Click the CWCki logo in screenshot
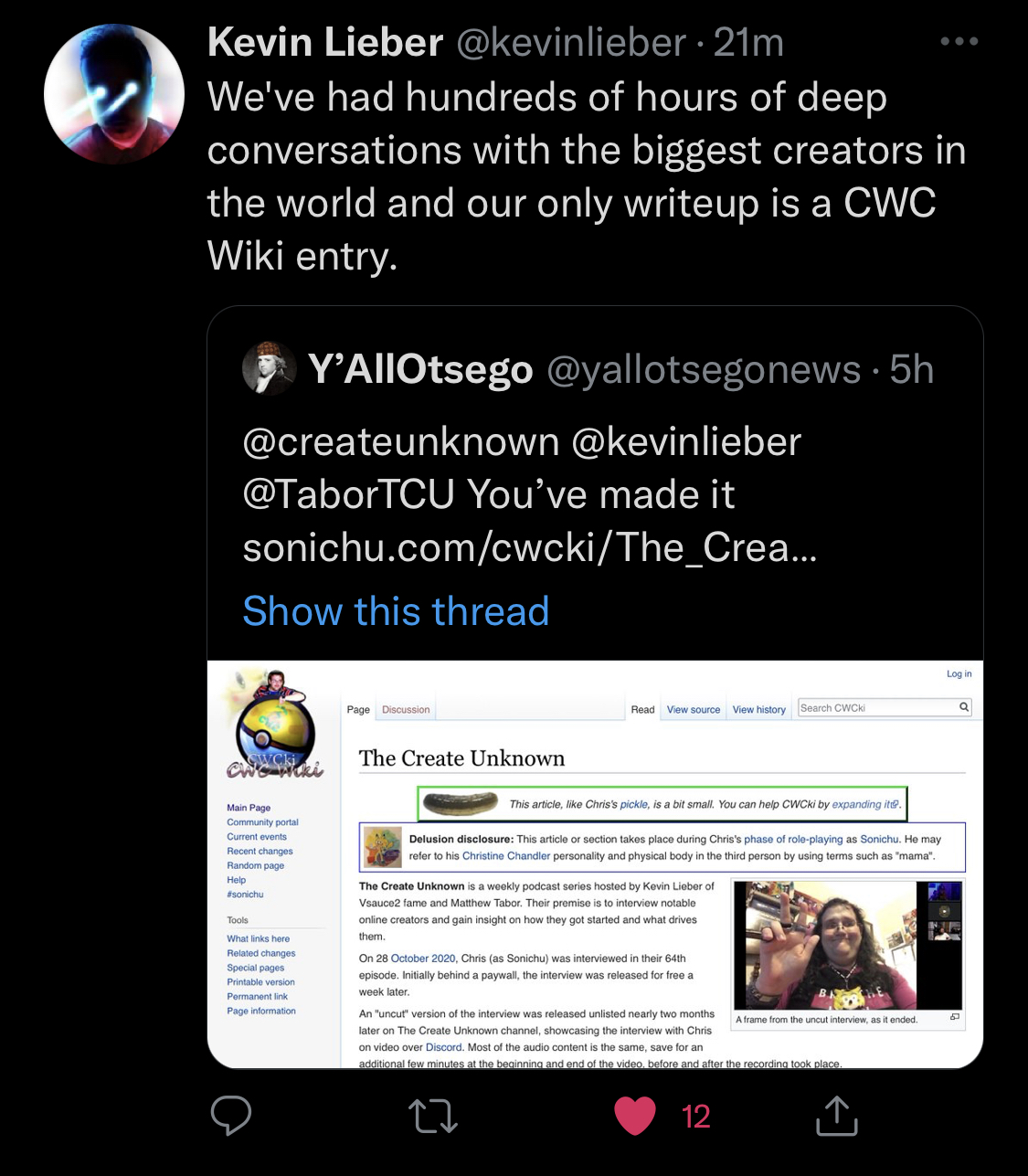Viewport: 1028px width, 1176px height. [274, 726]
